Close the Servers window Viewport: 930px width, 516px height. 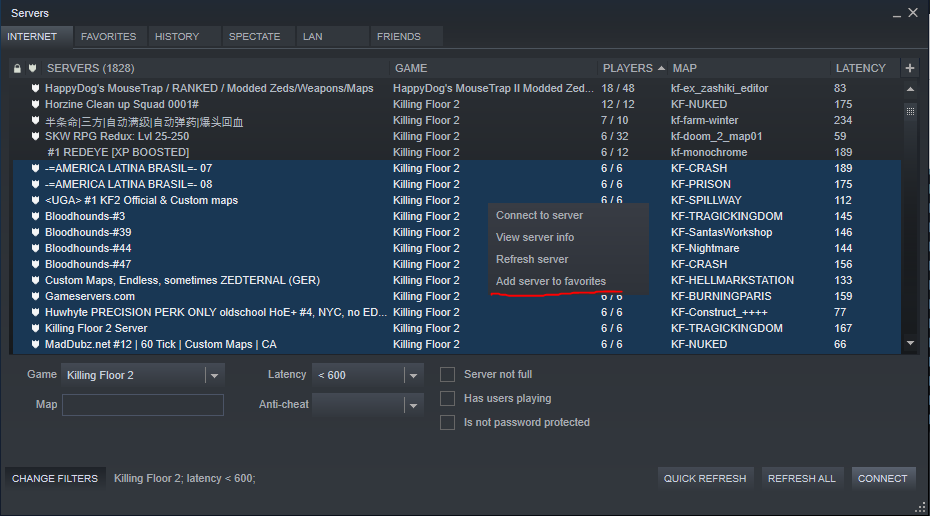pyautogui.click(x=912, y=13)
